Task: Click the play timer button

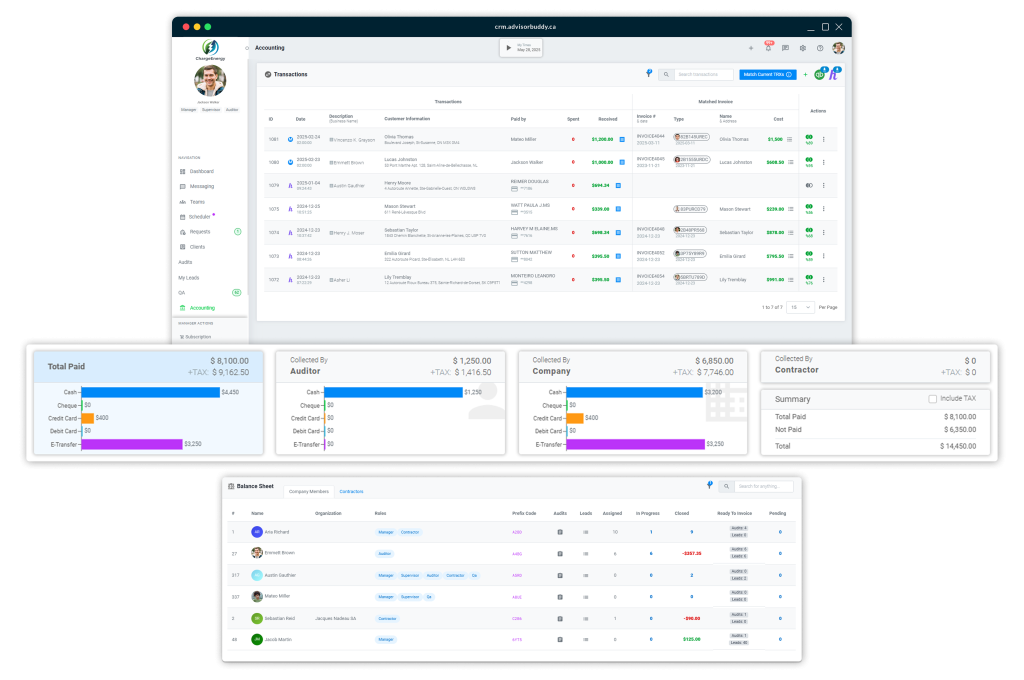Action: click(508, 47)
